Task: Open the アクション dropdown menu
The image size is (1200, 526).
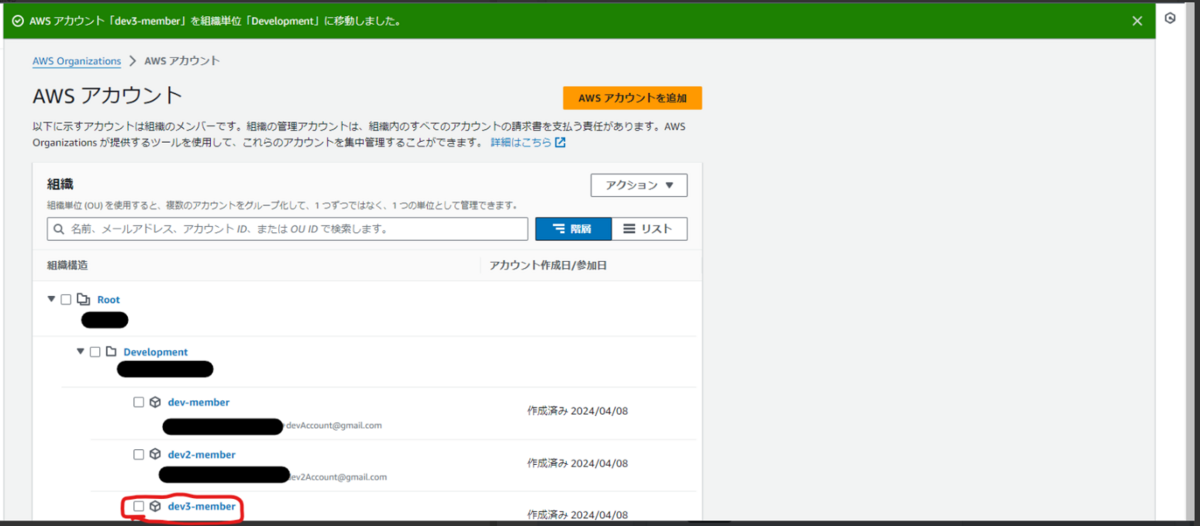Action: (639, 185)
